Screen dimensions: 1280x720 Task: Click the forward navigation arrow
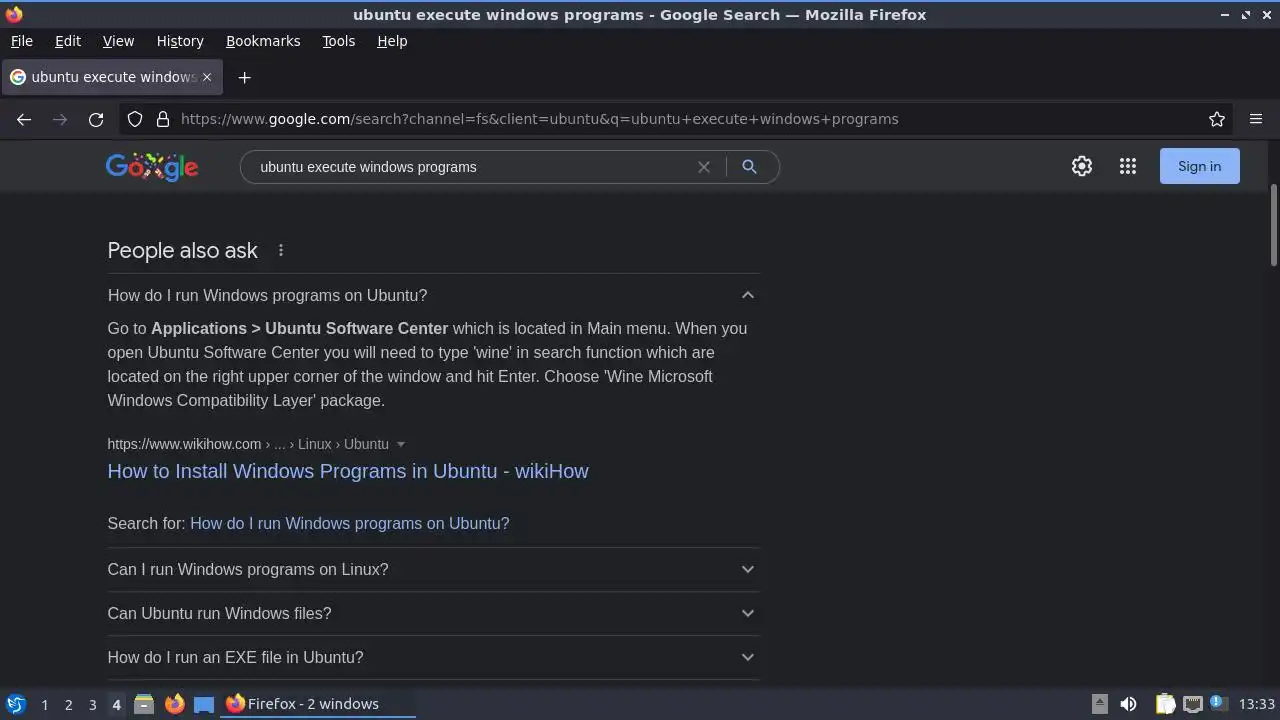[60, 119]
